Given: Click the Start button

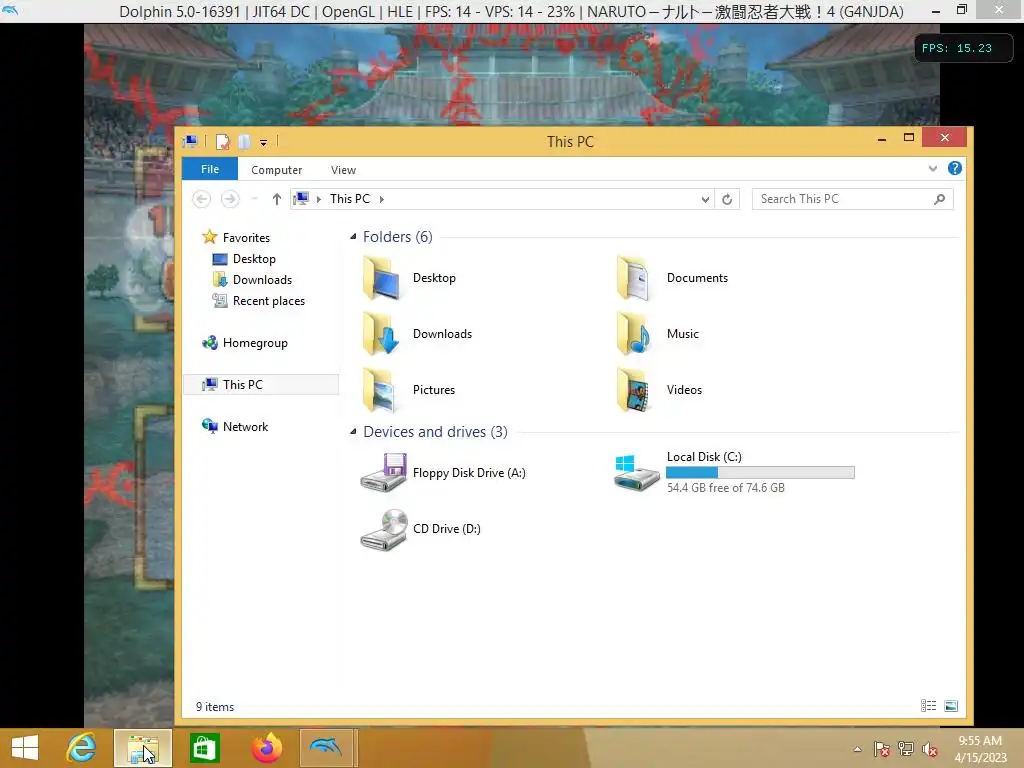Looking at the screenshot, I should (25, 748).
